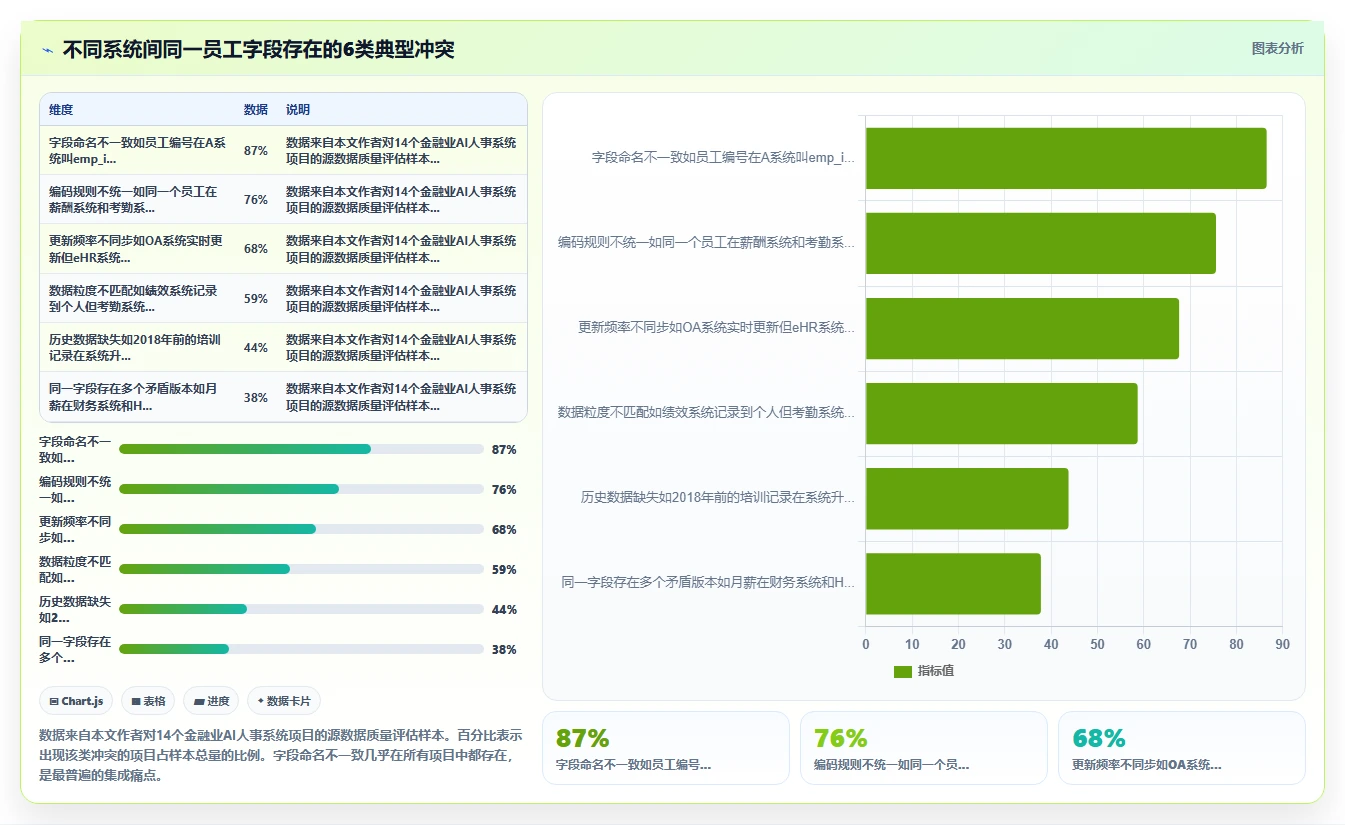The width and height of the screenshot is (1345, 825).
Task: Click the 44% progress bar for 历史数据缺失
Action: coord(301,609)
